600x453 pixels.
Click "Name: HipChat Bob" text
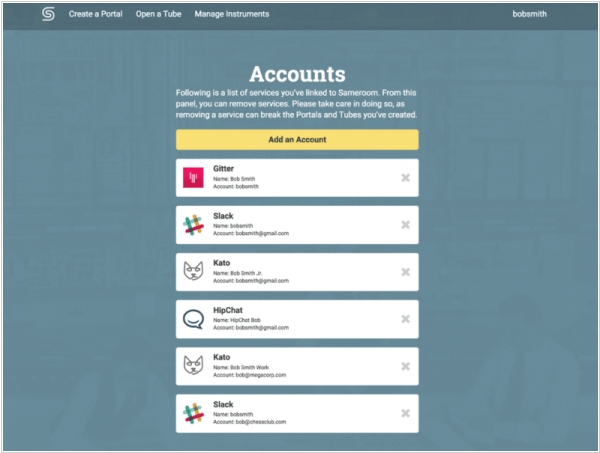[236, 320]
